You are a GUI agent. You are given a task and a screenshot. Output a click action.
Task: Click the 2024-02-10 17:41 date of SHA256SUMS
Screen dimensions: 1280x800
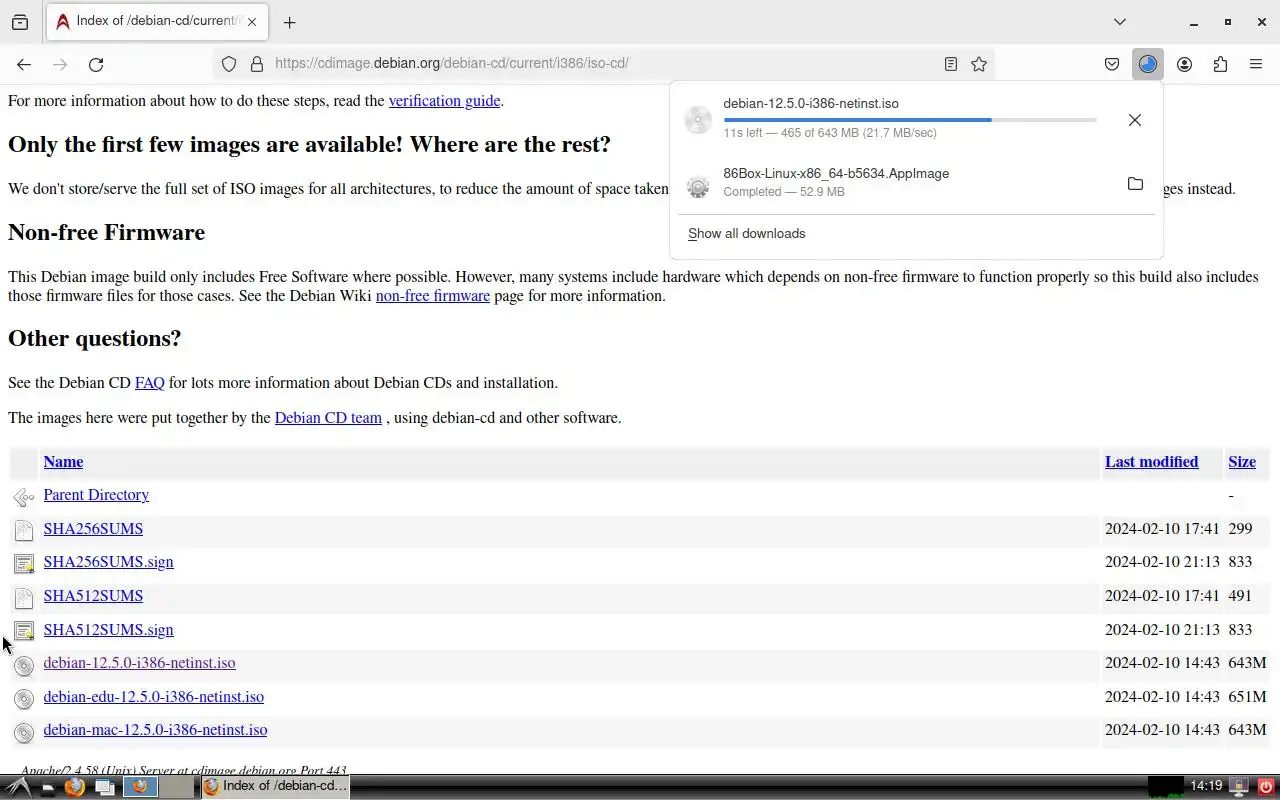(x=1162, y=529)
